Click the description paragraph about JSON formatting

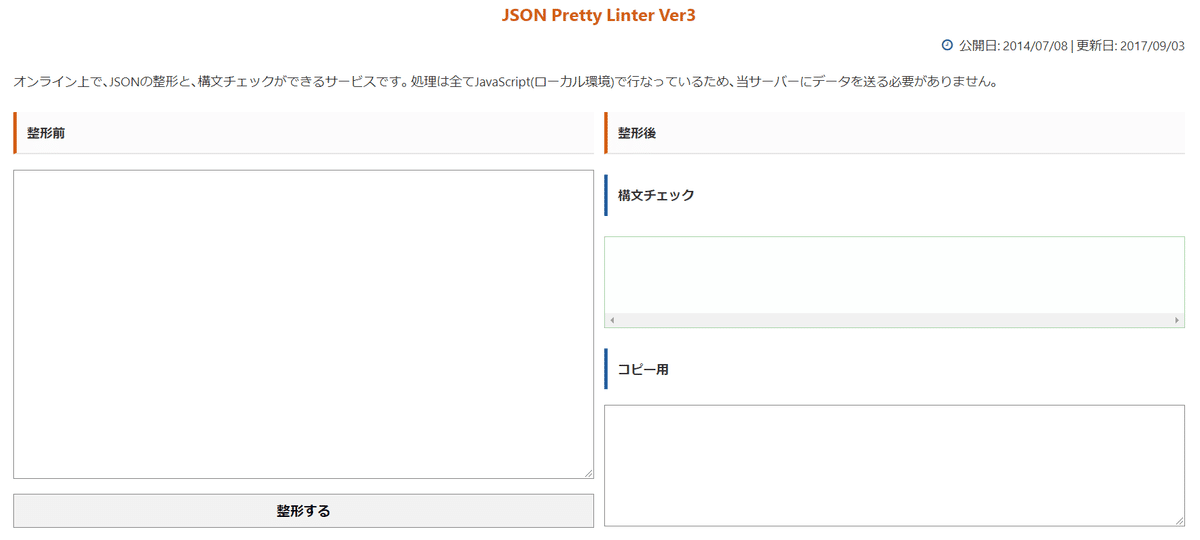pyautogui.click(x=506, y=81)
